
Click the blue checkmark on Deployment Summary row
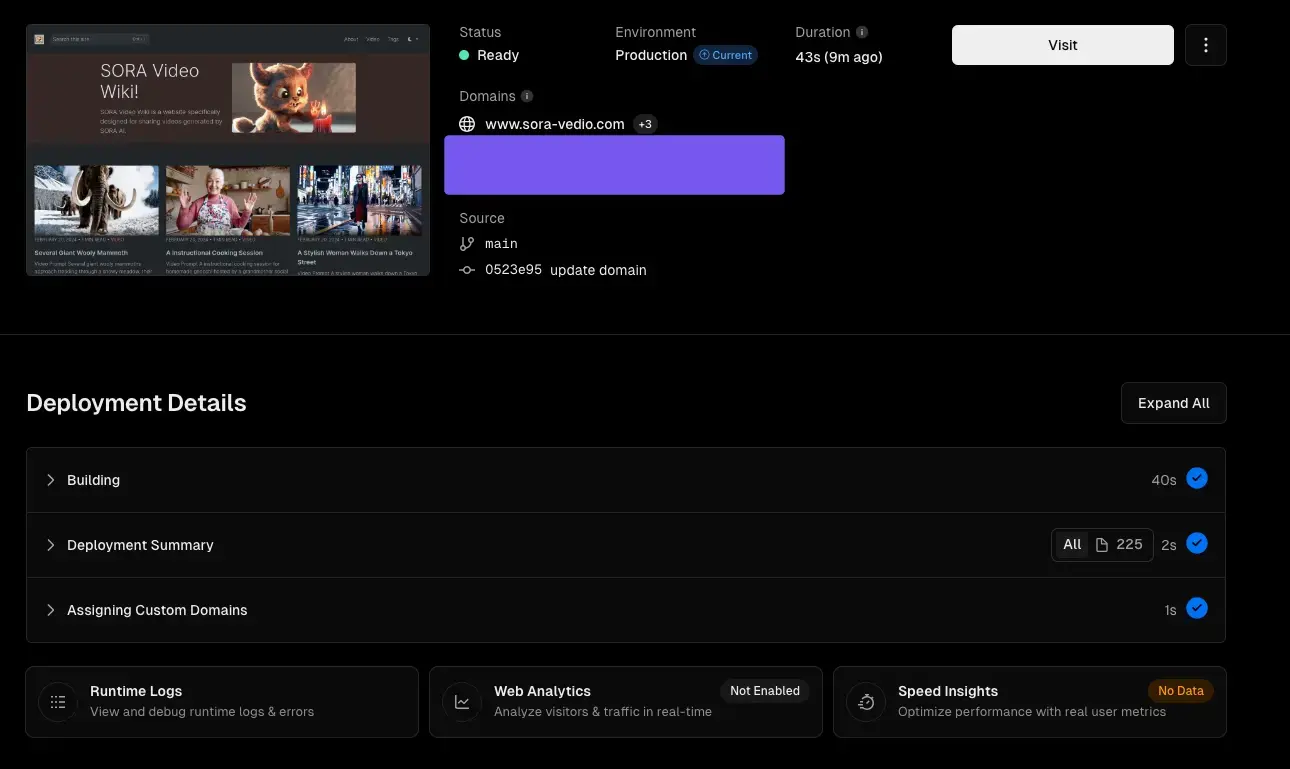pyautogui.click(x=1197, y=544)
